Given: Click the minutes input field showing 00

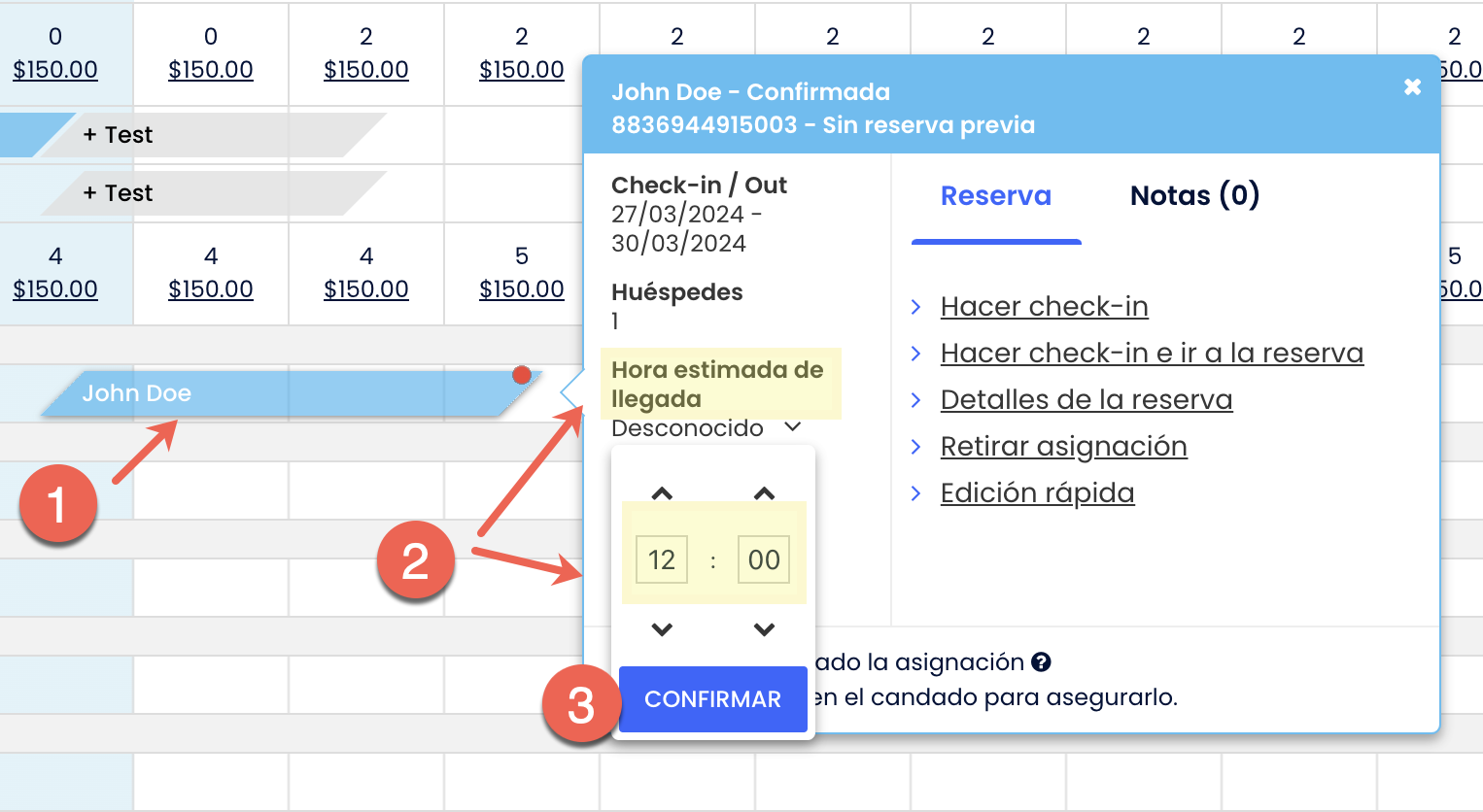Looking at the screenshot, I should [x=764, y=559].
